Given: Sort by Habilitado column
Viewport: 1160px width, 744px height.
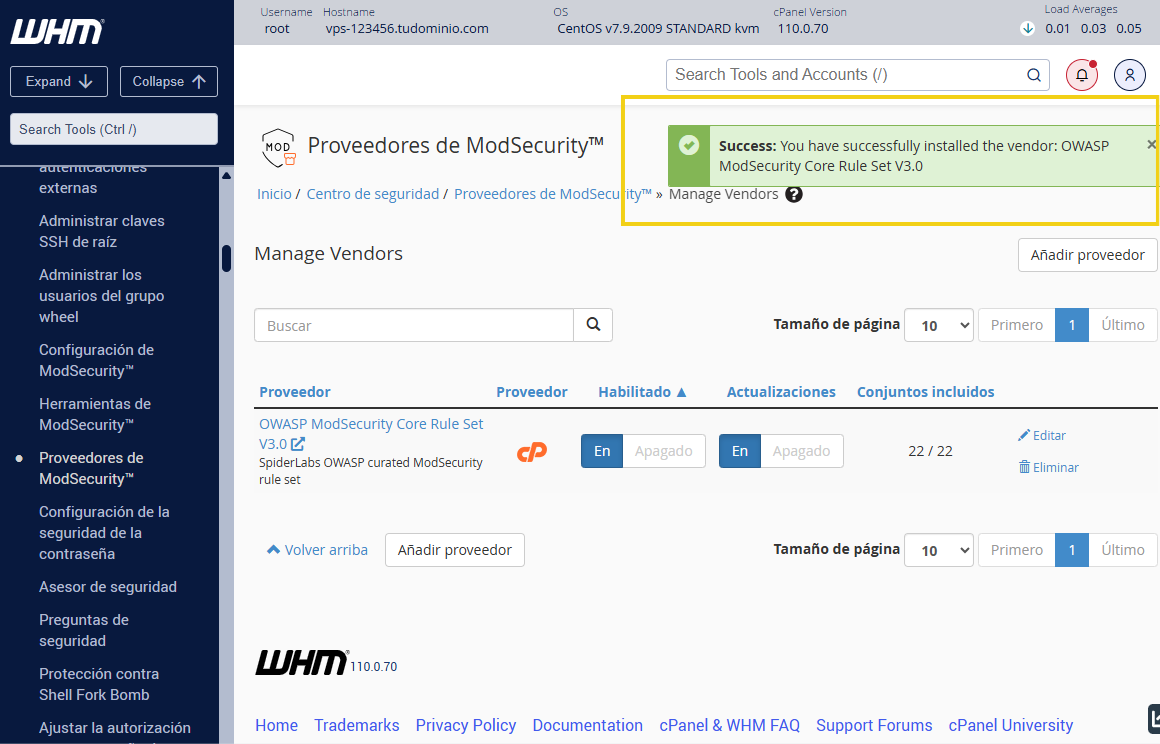Looking at the screenshot, I should (642, 392).
